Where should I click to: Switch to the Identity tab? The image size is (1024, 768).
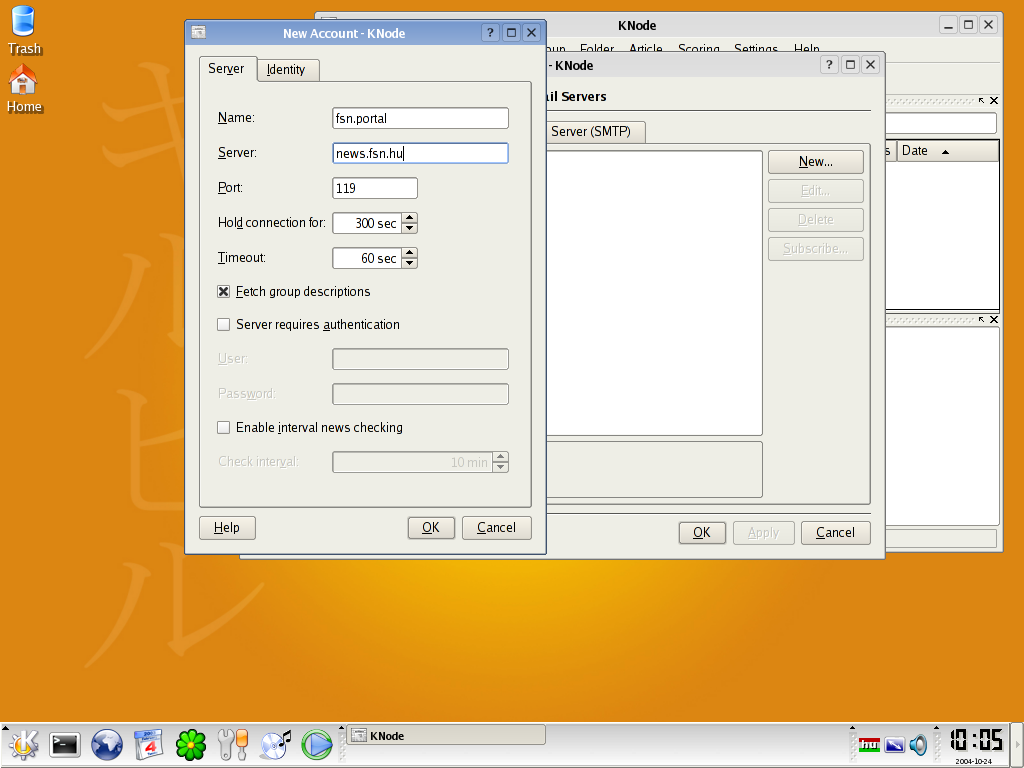(287, 70)
